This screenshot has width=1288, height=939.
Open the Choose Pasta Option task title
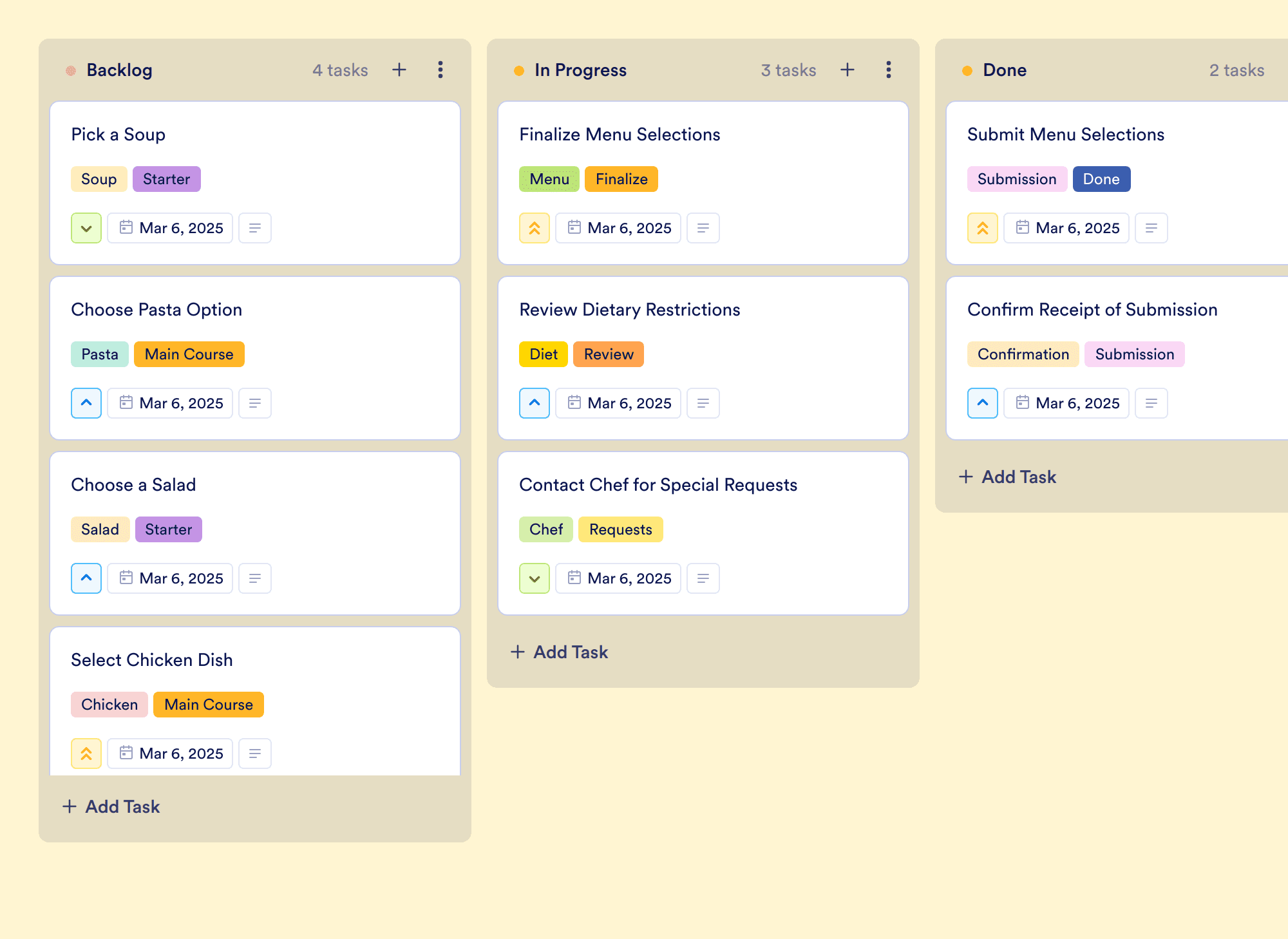156,309
